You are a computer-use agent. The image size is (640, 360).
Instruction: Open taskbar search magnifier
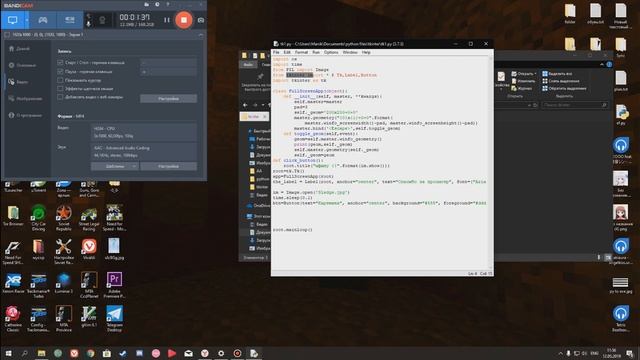tap(24, 353)
